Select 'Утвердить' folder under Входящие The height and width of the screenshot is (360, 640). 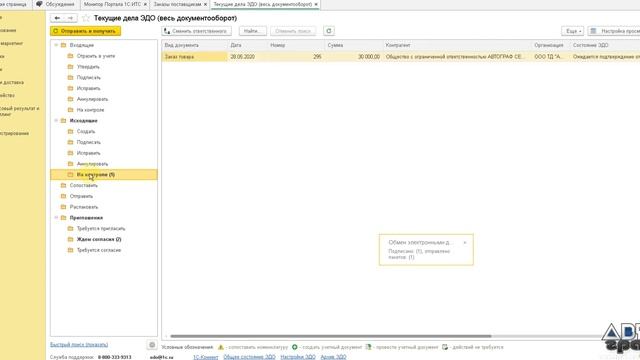click(88, 67)
